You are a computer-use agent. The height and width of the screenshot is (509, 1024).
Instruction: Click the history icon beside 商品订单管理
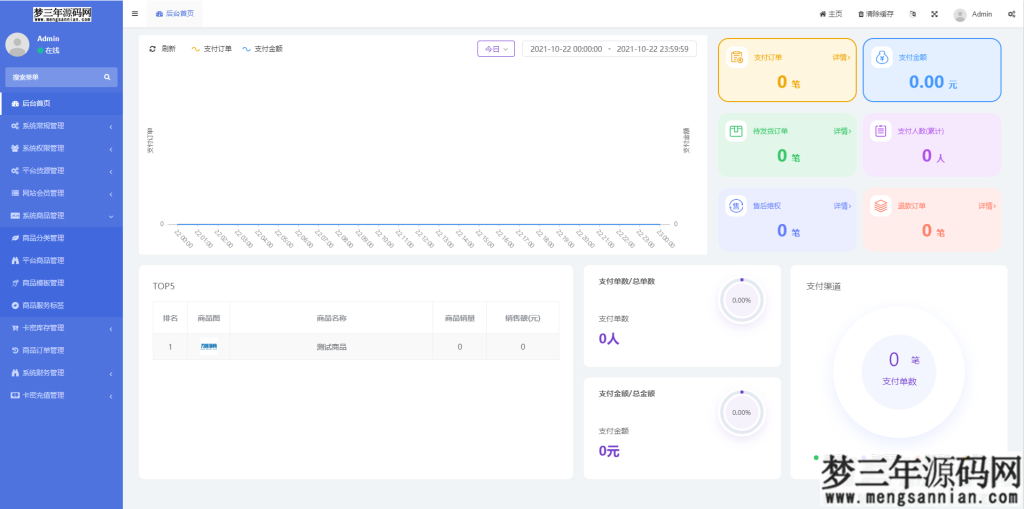click(x=15, y=350)
